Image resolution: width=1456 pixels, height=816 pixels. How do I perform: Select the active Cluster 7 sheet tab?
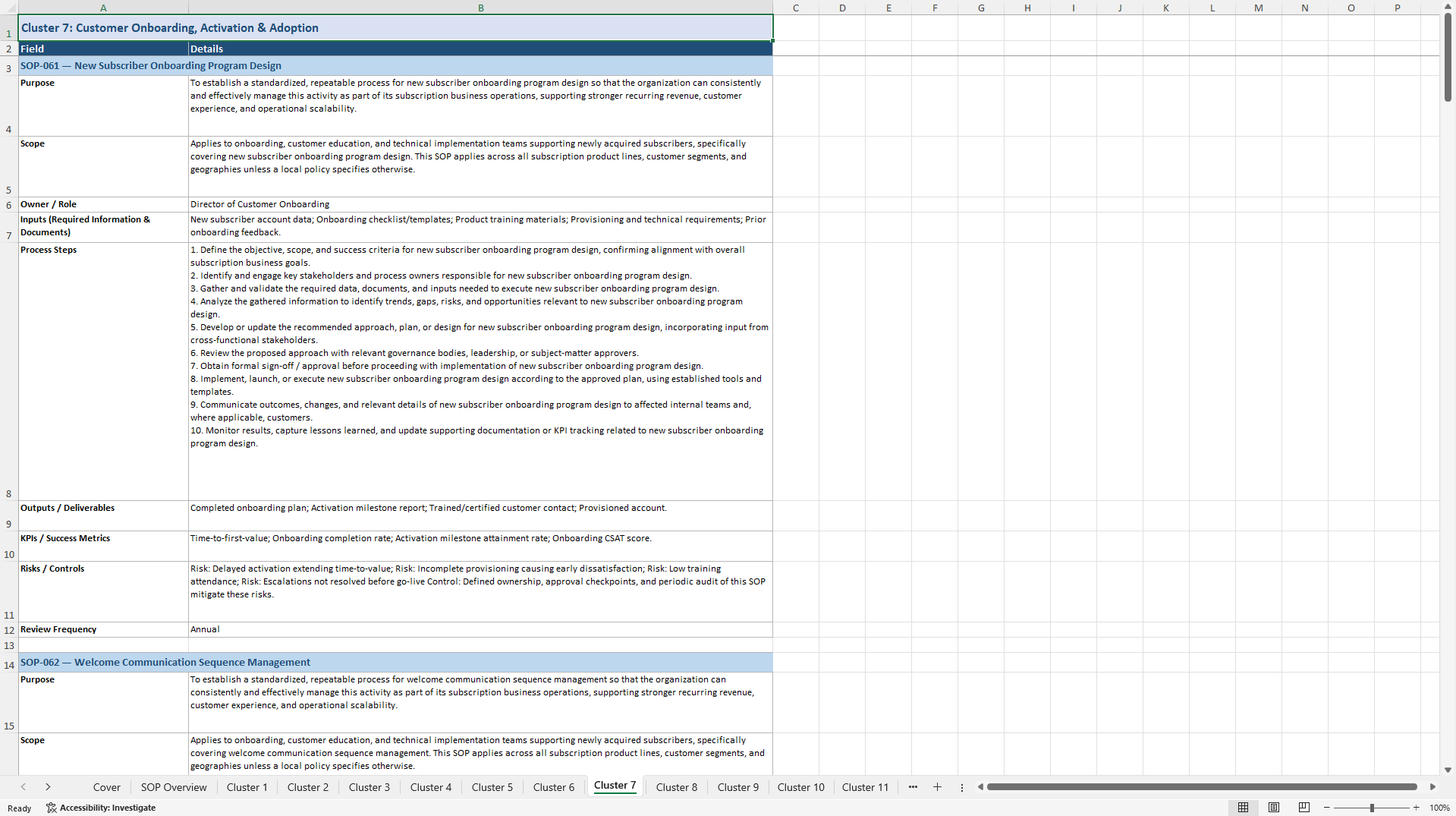coord(615,786)
